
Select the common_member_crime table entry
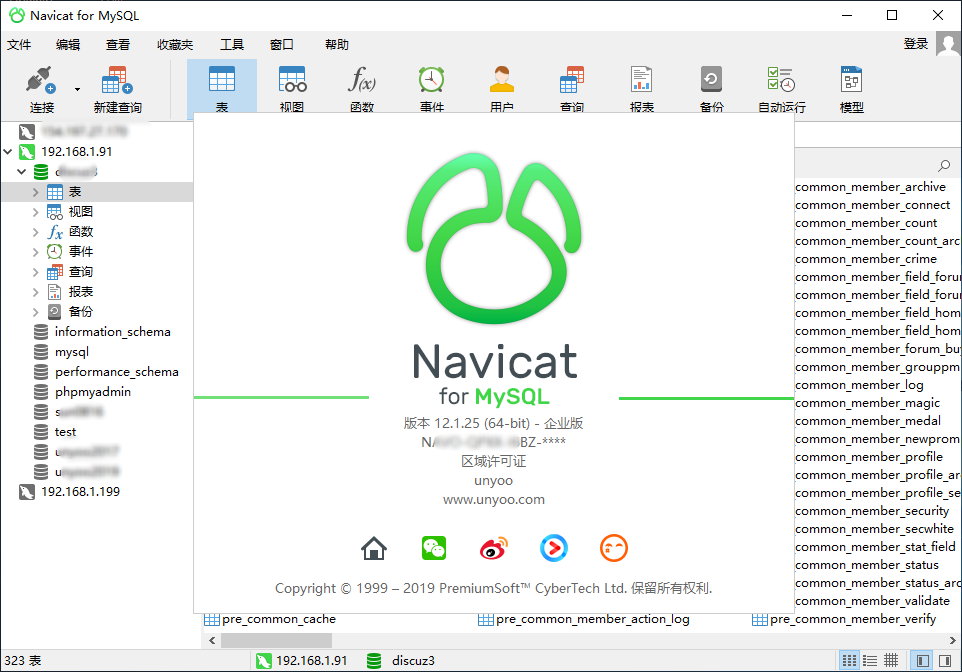tap(866, 258)
